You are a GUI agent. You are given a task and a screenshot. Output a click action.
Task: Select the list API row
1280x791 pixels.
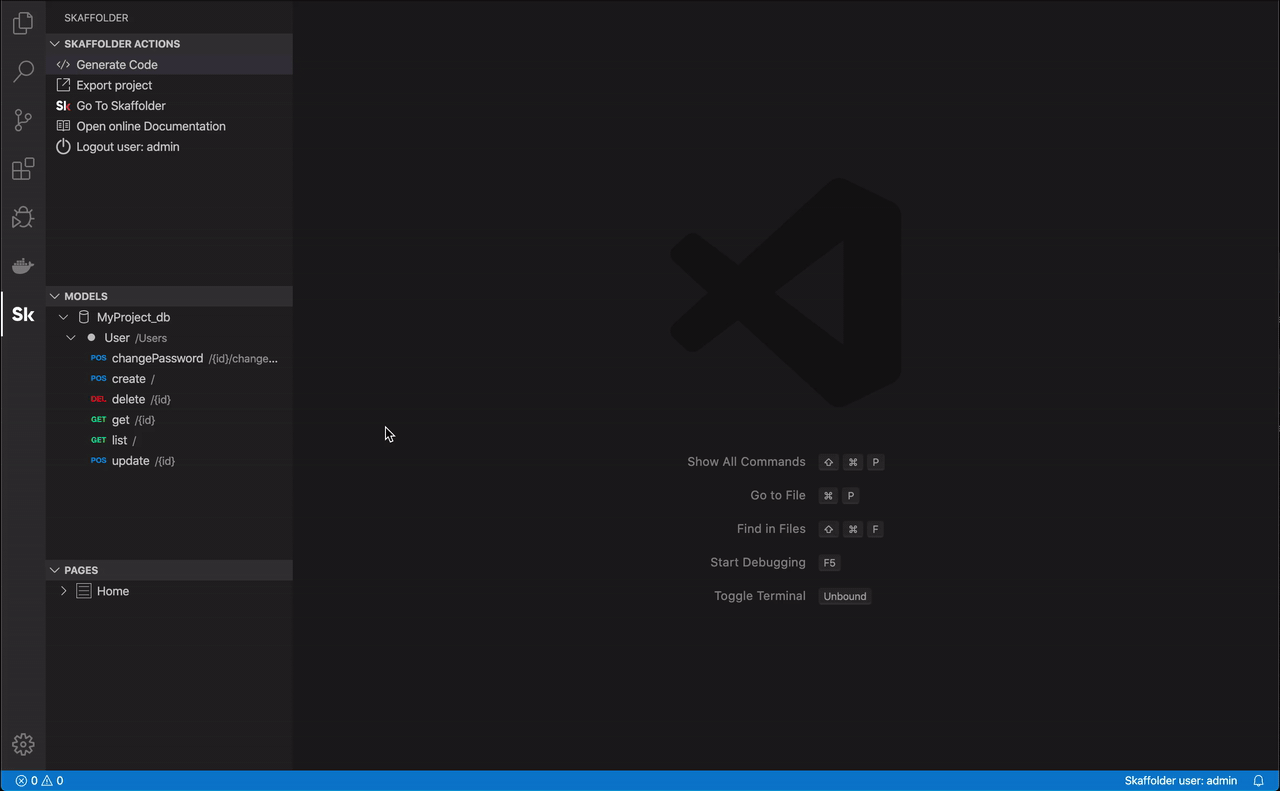169,440
